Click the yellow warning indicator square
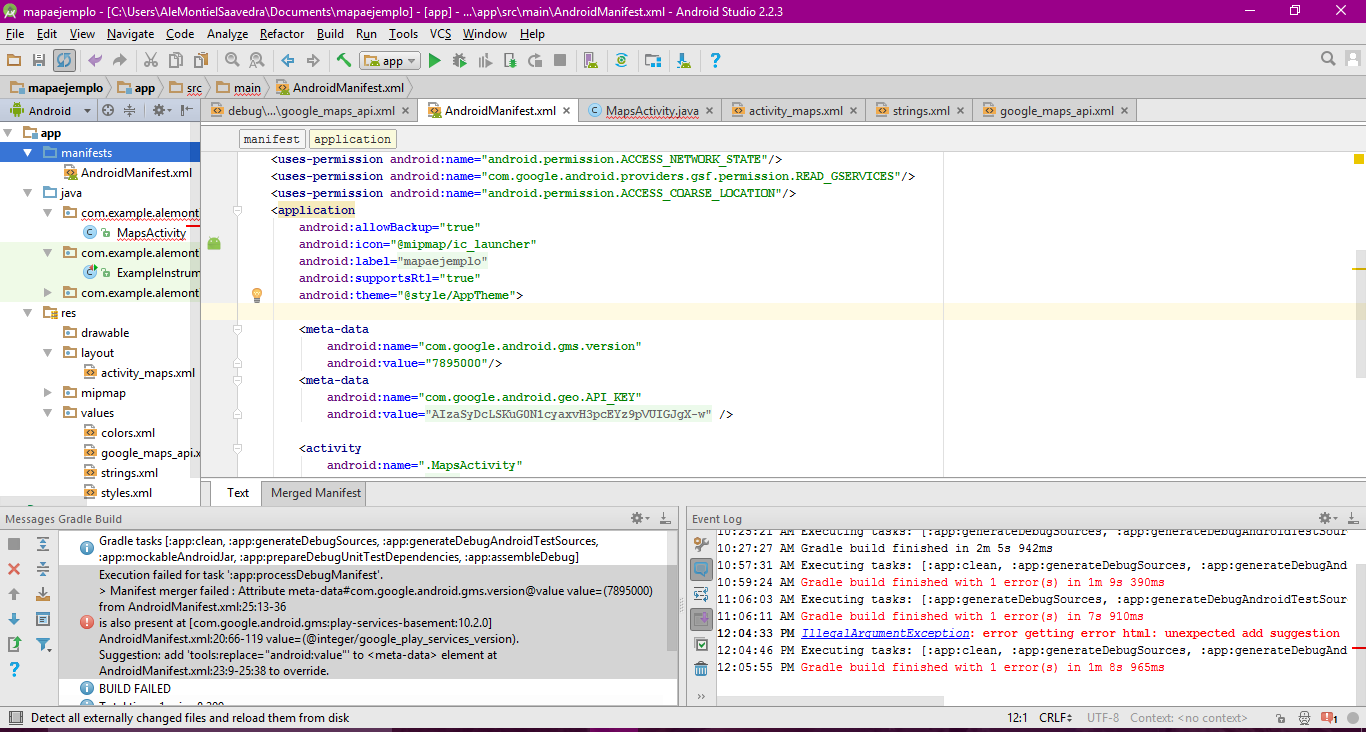Screen dimensions: 1366x732 [x=1359, y=159]
